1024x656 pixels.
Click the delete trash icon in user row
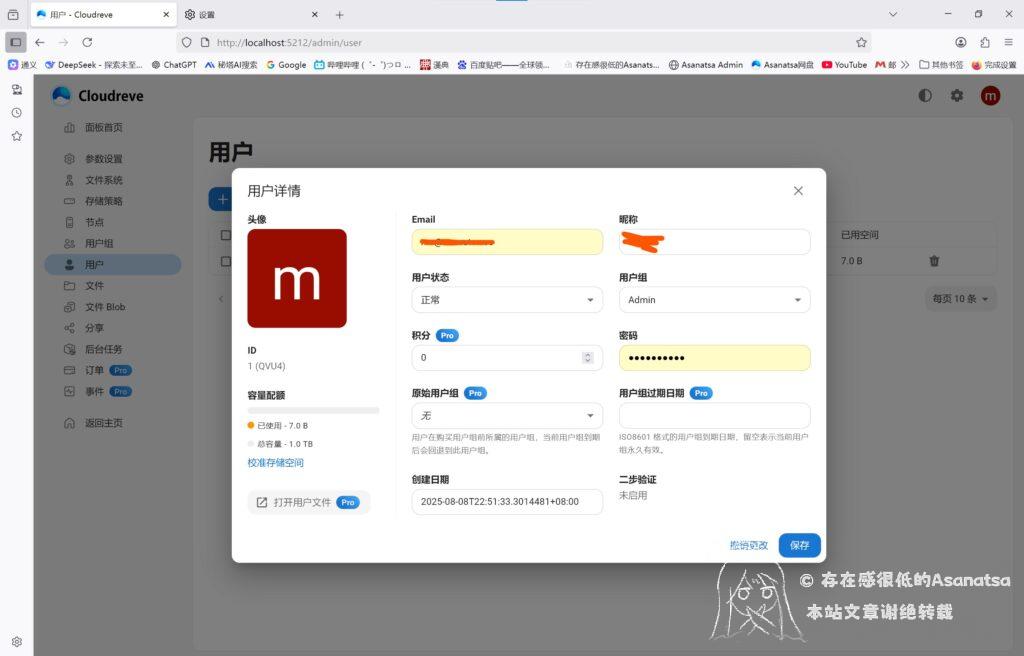934,261
